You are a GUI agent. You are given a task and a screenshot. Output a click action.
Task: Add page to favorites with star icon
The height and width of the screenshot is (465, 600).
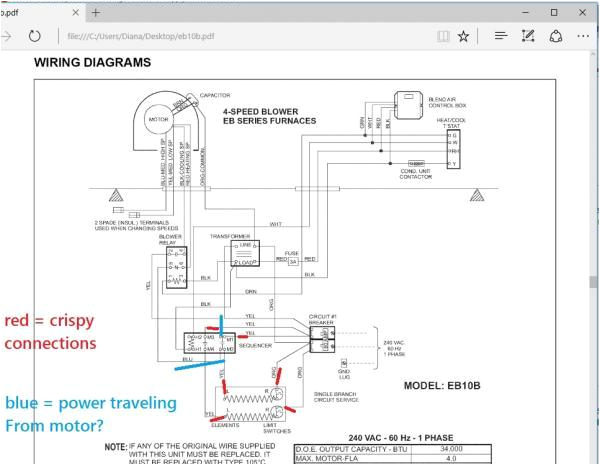coord(465,37)
